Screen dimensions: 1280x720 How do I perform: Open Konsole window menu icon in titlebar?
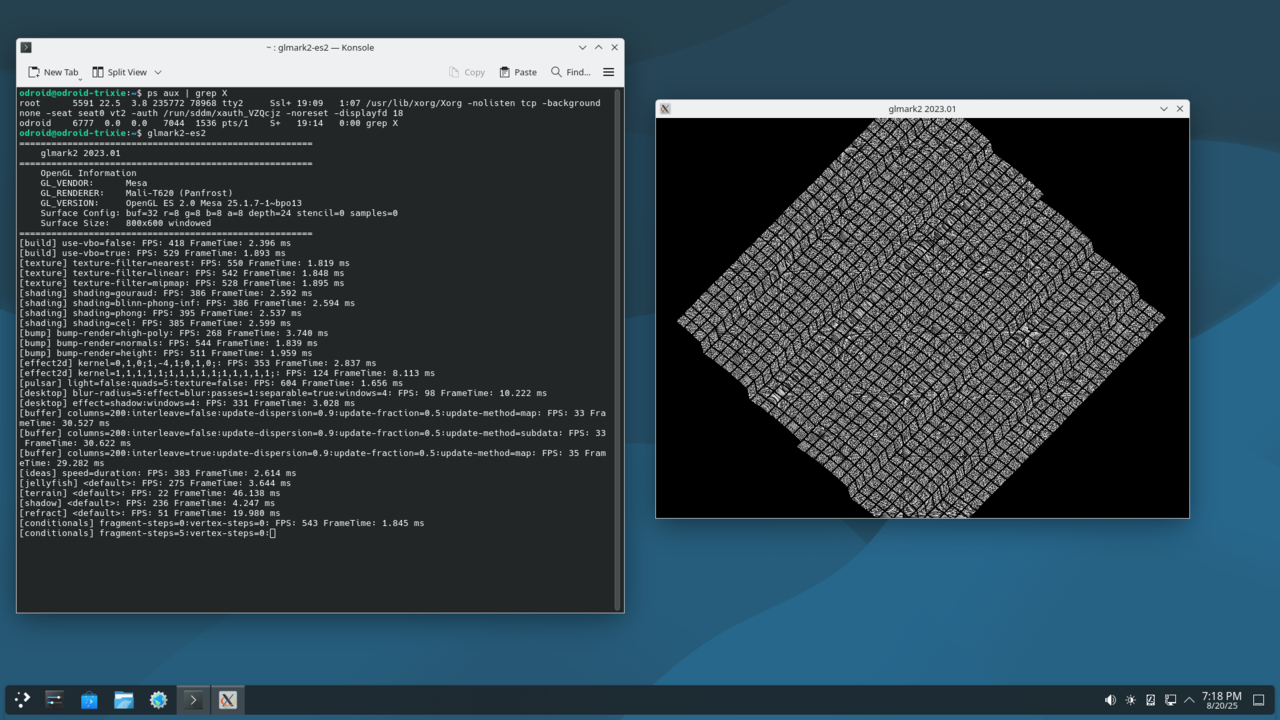click(26, 47)
